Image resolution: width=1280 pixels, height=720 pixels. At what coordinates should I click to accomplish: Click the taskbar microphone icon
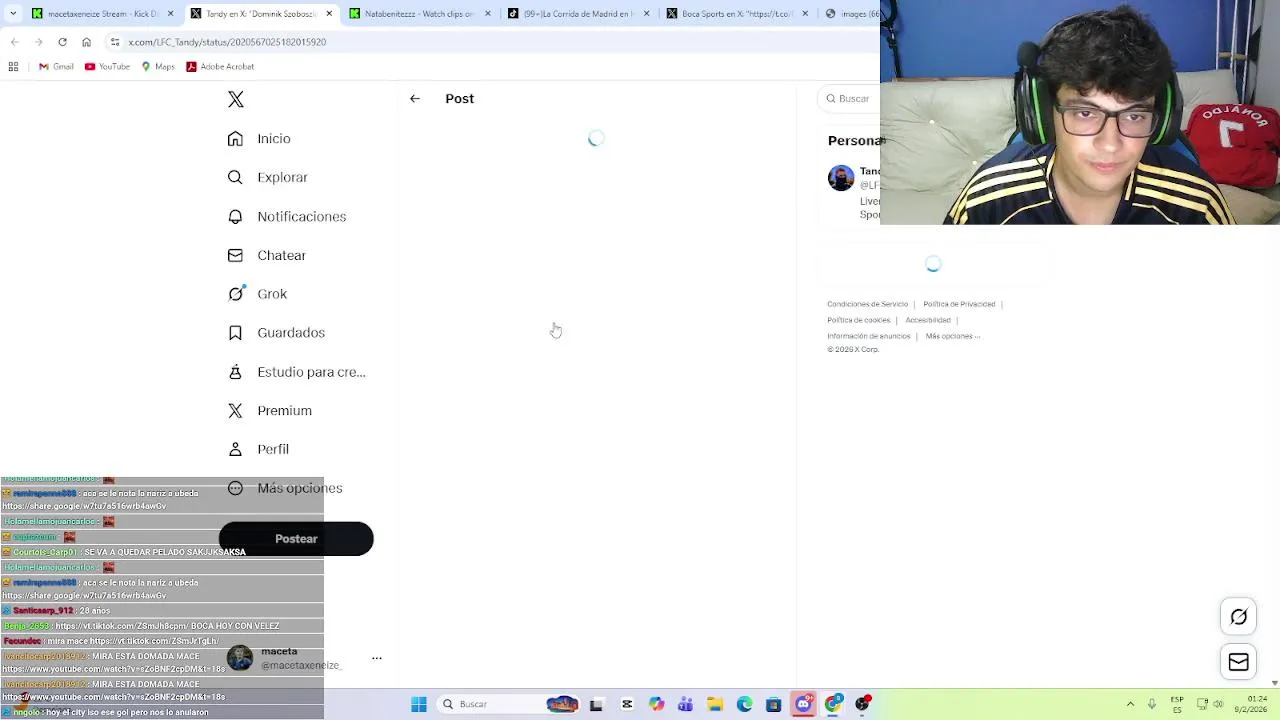[1152, 704]
